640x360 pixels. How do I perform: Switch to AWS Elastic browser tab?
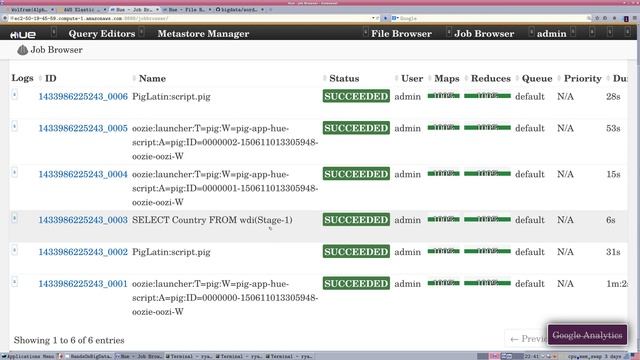click(81, 9)
